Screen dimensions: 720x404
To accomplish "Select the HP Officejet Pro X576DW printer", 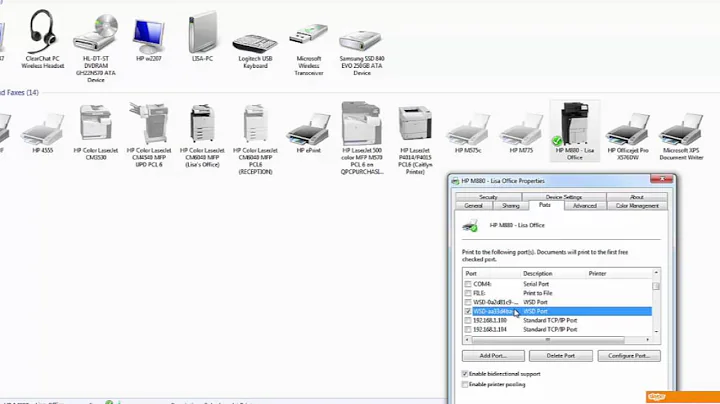I will point(628,136).
